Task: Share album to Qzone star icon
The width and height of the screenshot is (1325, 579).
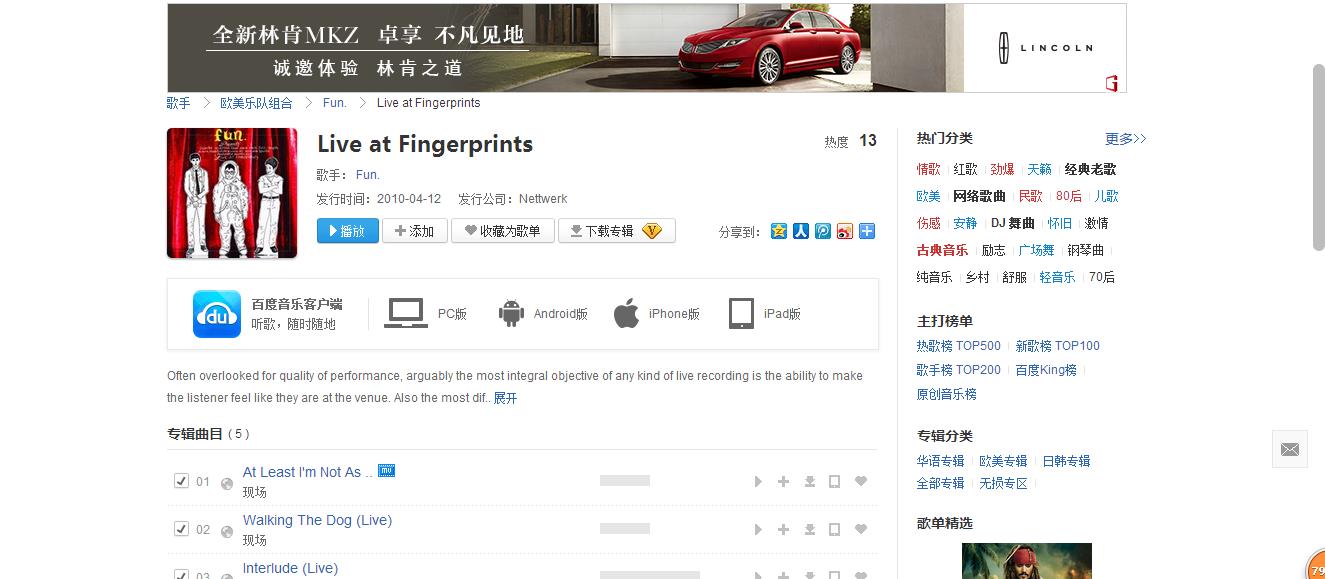Action: pos(779,231)
